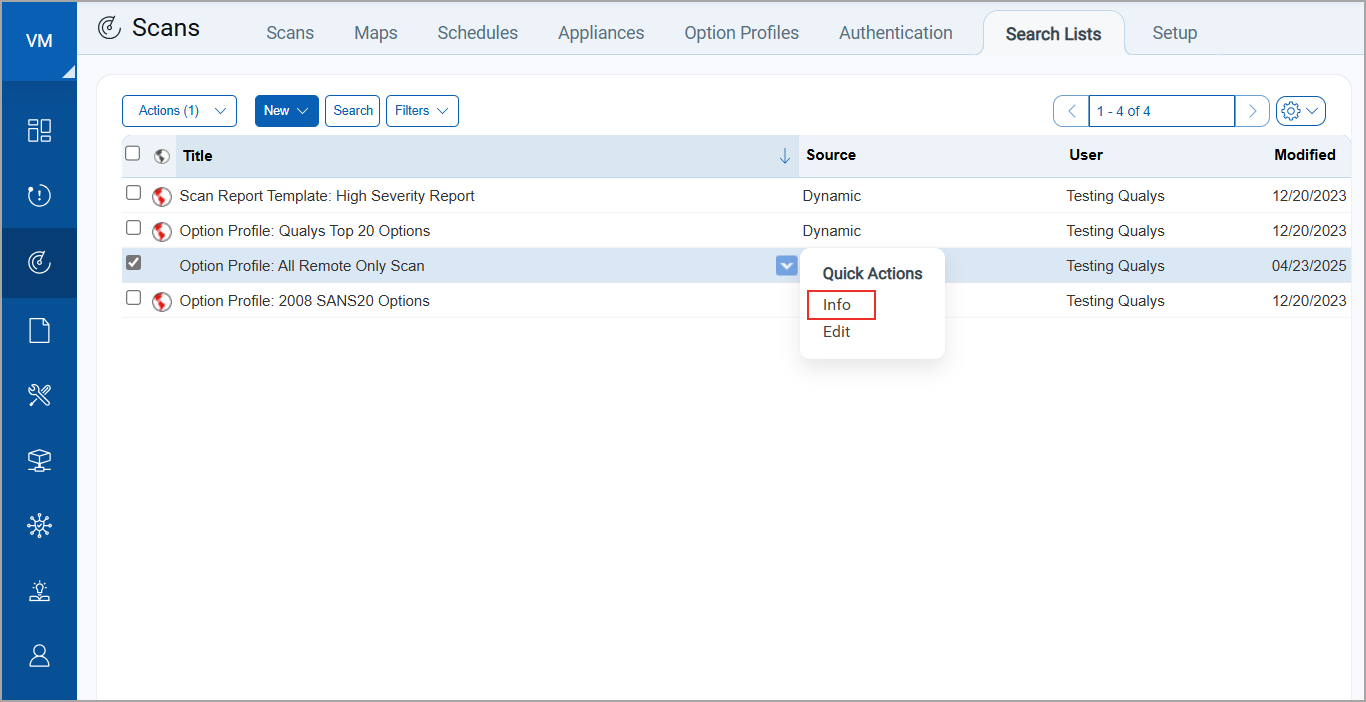The image size is (1366, 702).
Task: Go to the Option Profiles tab
Action: 742,33
